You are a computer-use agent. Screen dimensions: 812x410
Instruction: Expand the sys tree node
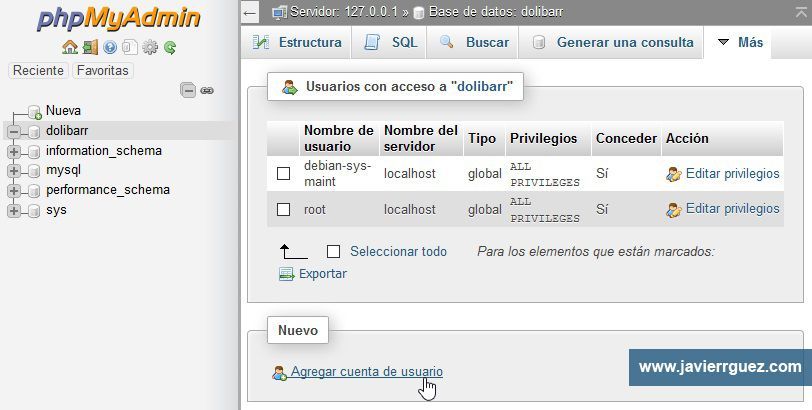click(14, 211)
